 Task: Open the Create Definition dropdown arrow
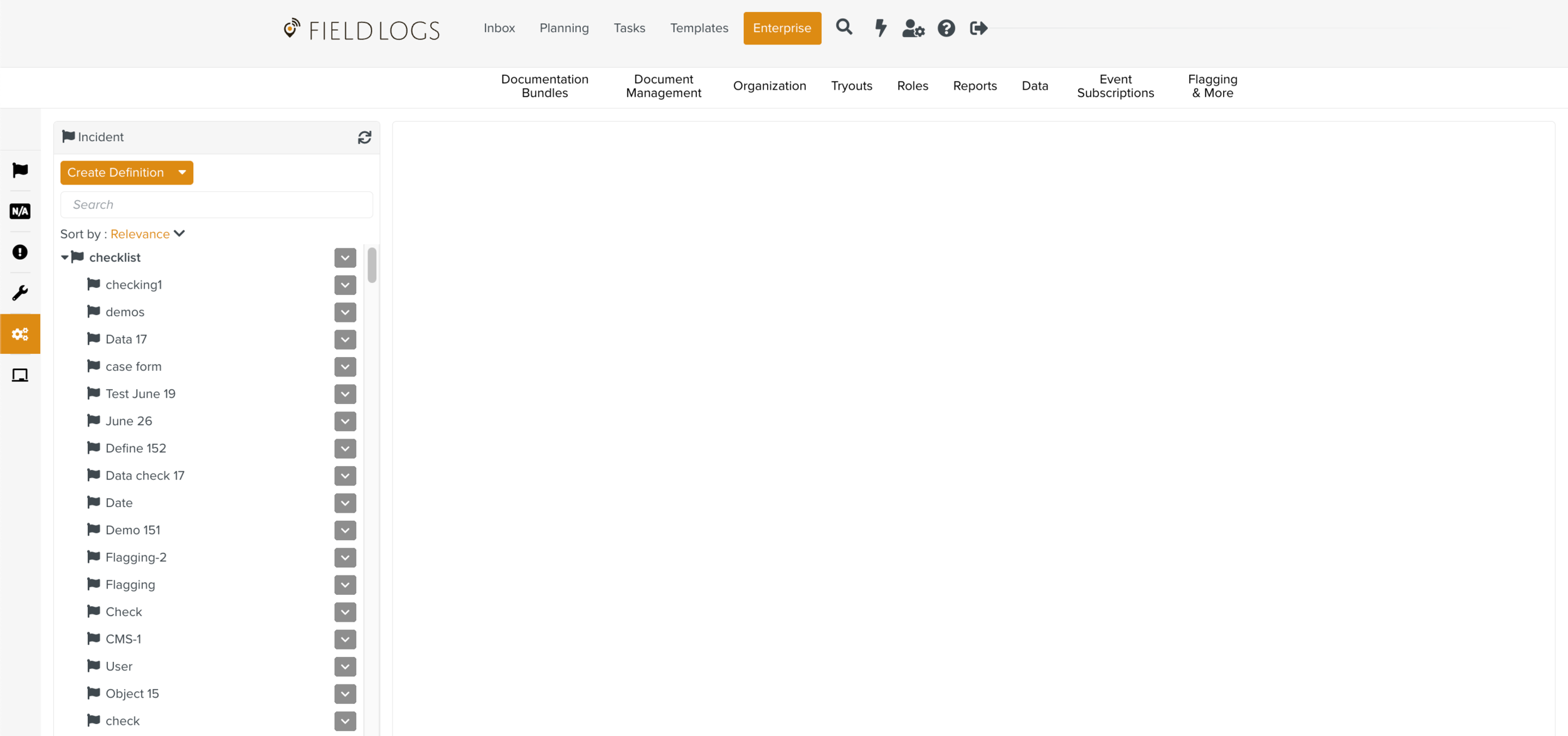click(182, 173)
